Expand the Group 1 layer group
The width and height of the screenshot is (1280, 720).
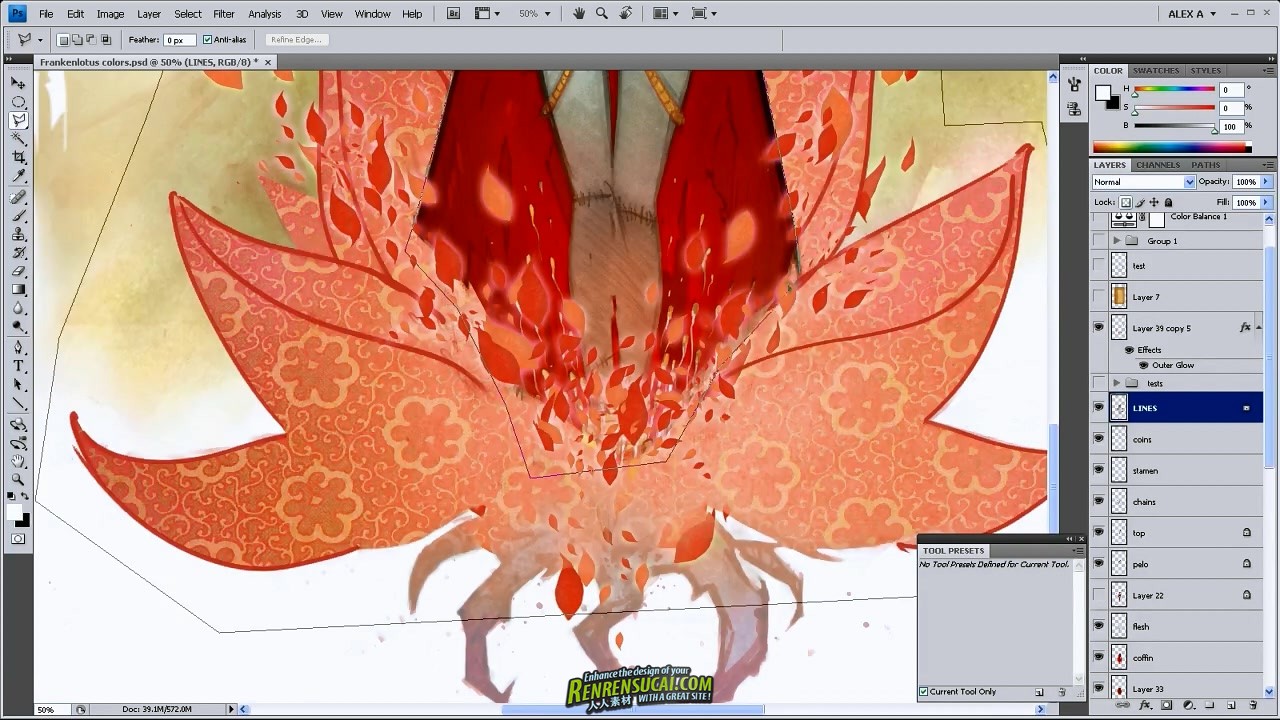point(1116,241)
